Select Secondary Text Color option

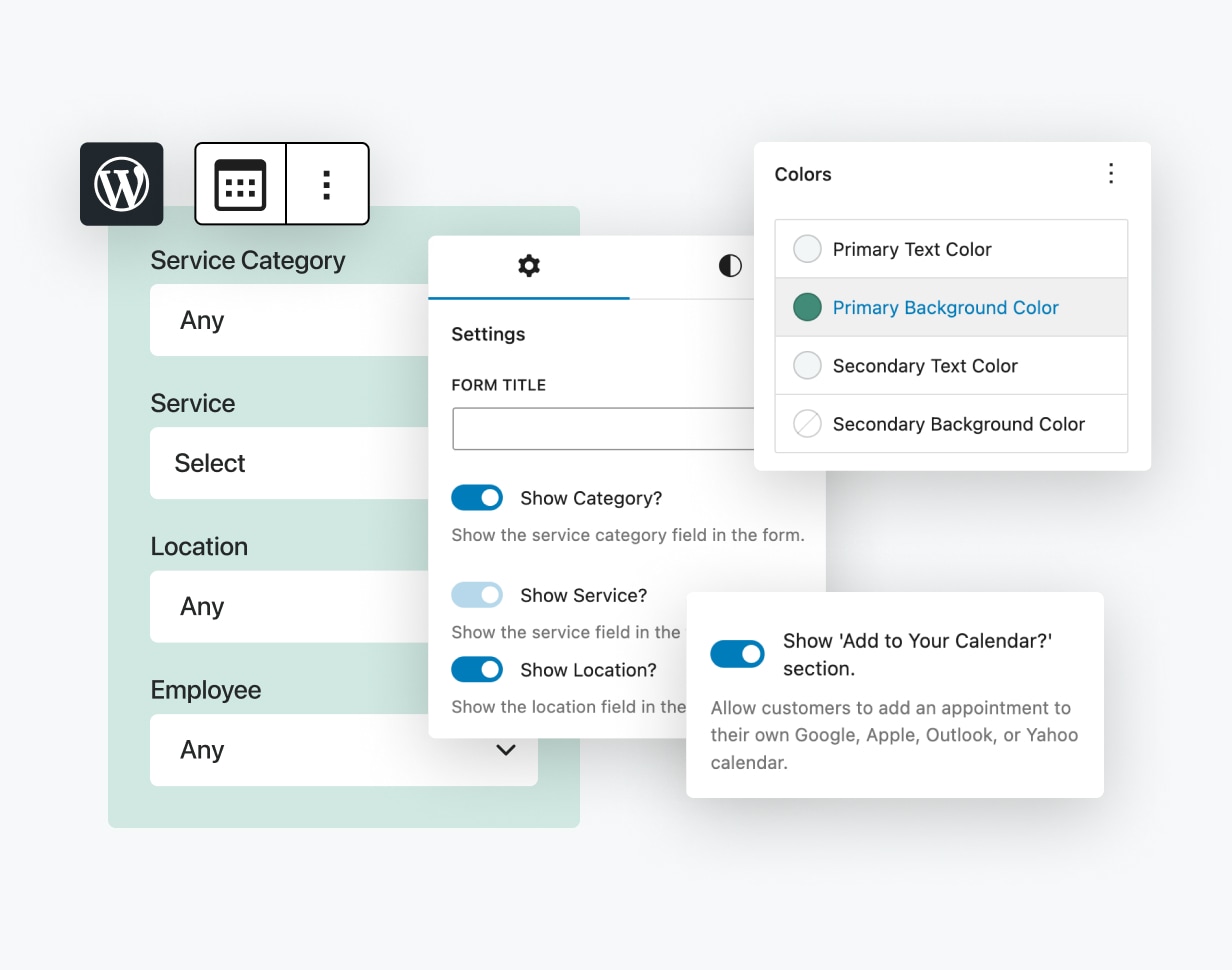coord(926,365)
